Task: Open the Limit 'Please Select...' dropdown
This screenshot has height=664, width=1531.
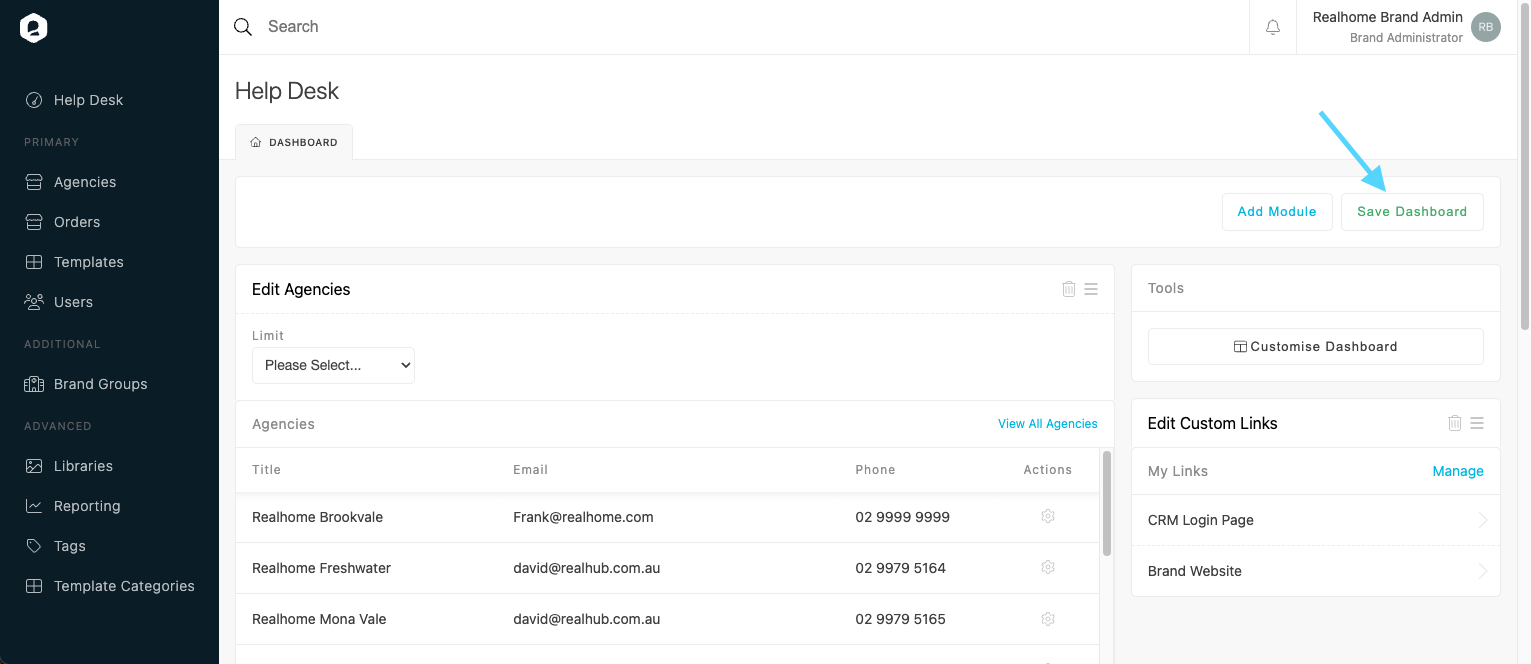Action: click(x=333, y=365)
